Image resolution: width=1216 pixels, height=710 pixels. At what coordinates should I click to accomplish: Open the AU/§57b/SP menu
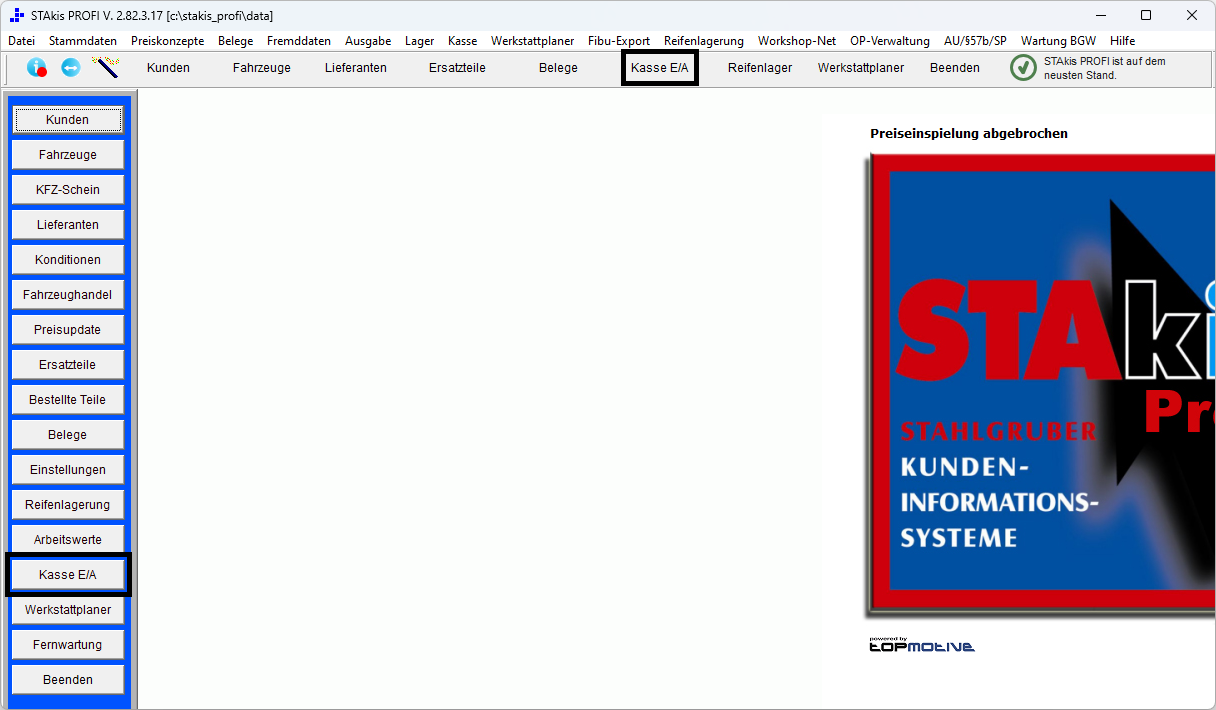point(975,41)
